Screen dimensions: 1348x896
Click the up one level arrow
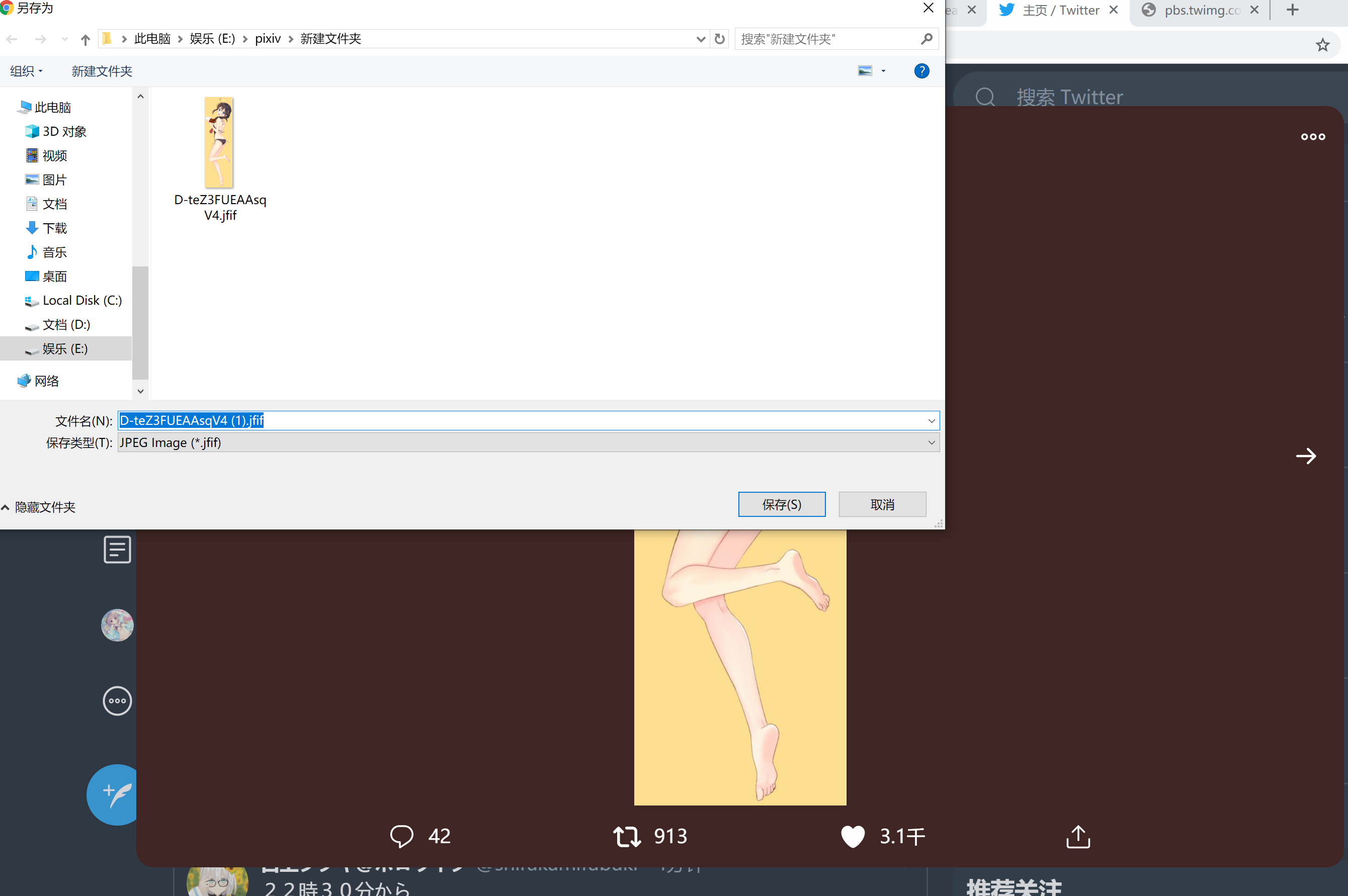coord(85,39)
